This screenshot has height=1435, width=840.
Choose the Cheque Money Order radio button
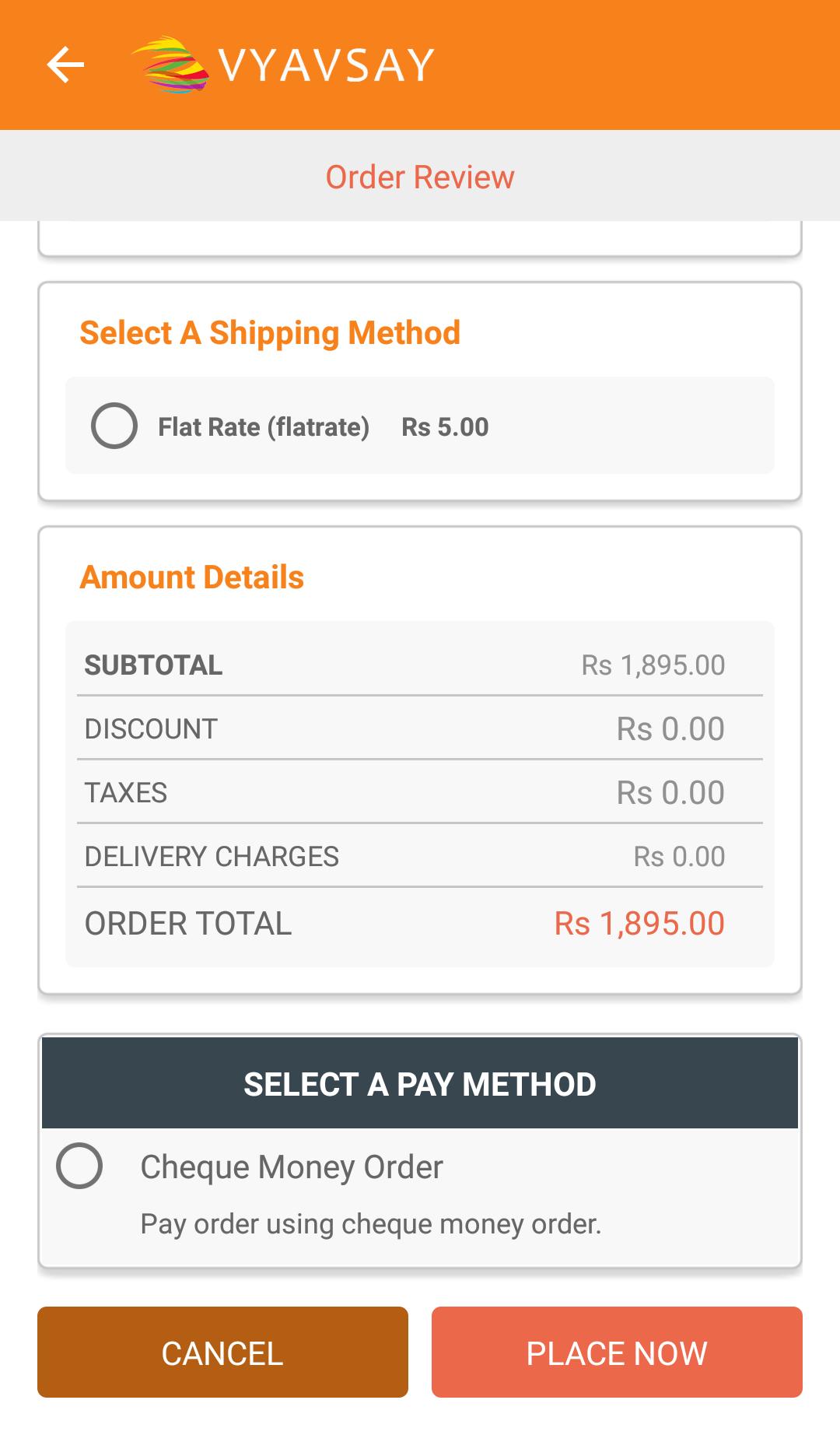click(79, 1166)
